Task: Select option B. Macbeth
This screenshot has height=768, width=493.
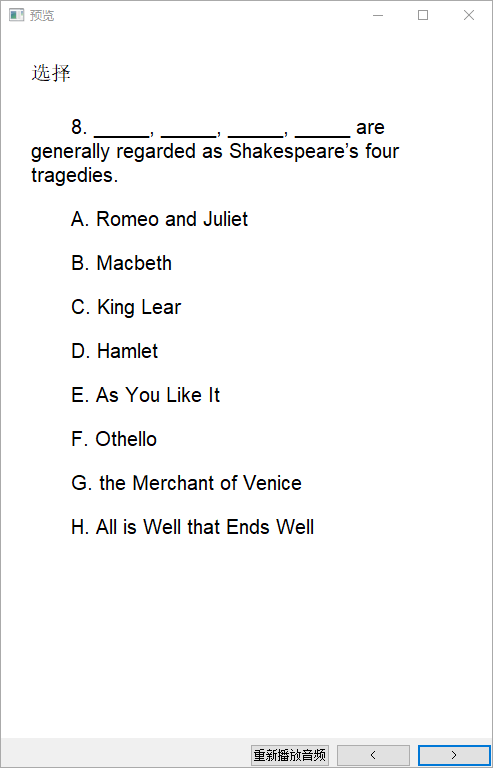Action: tap(121, 263)
